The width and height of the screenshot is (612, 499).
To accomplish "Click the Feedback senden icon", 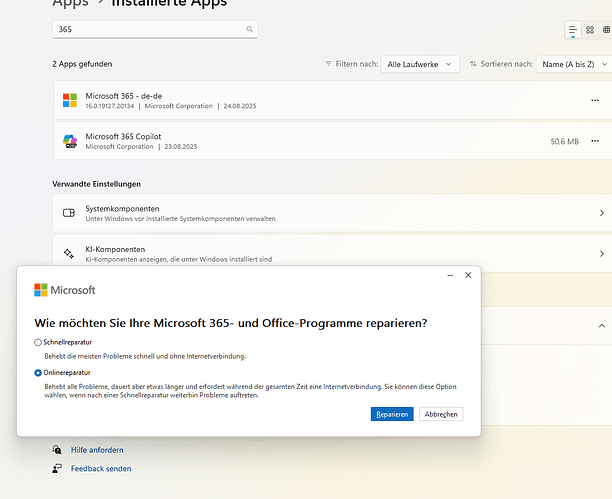I will pos(58,468).
